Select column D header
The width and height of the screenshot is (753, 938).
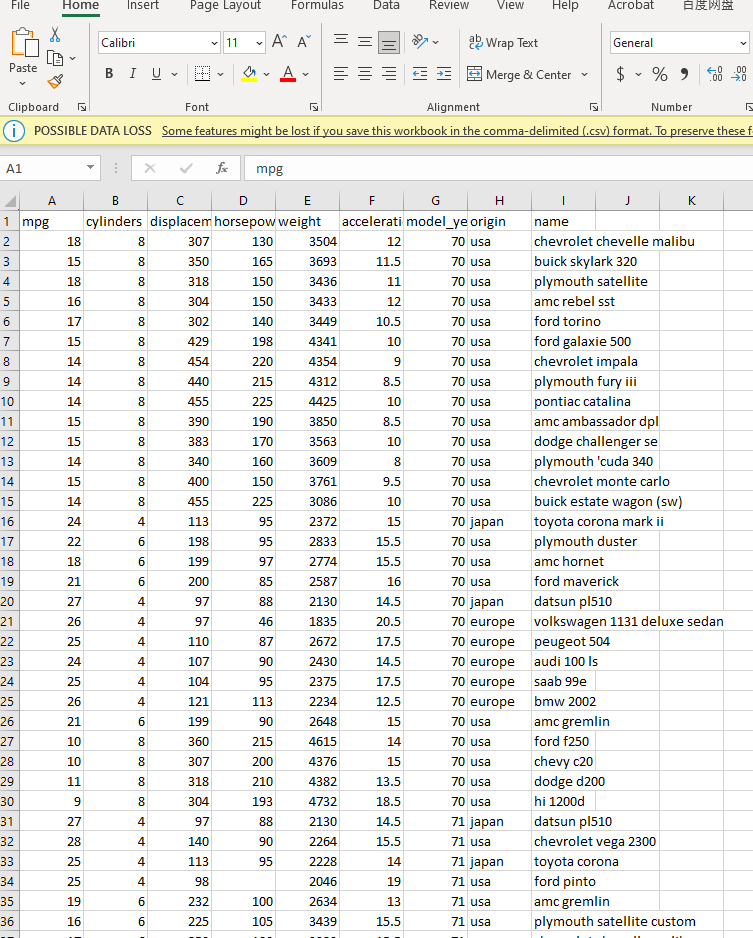243,200
